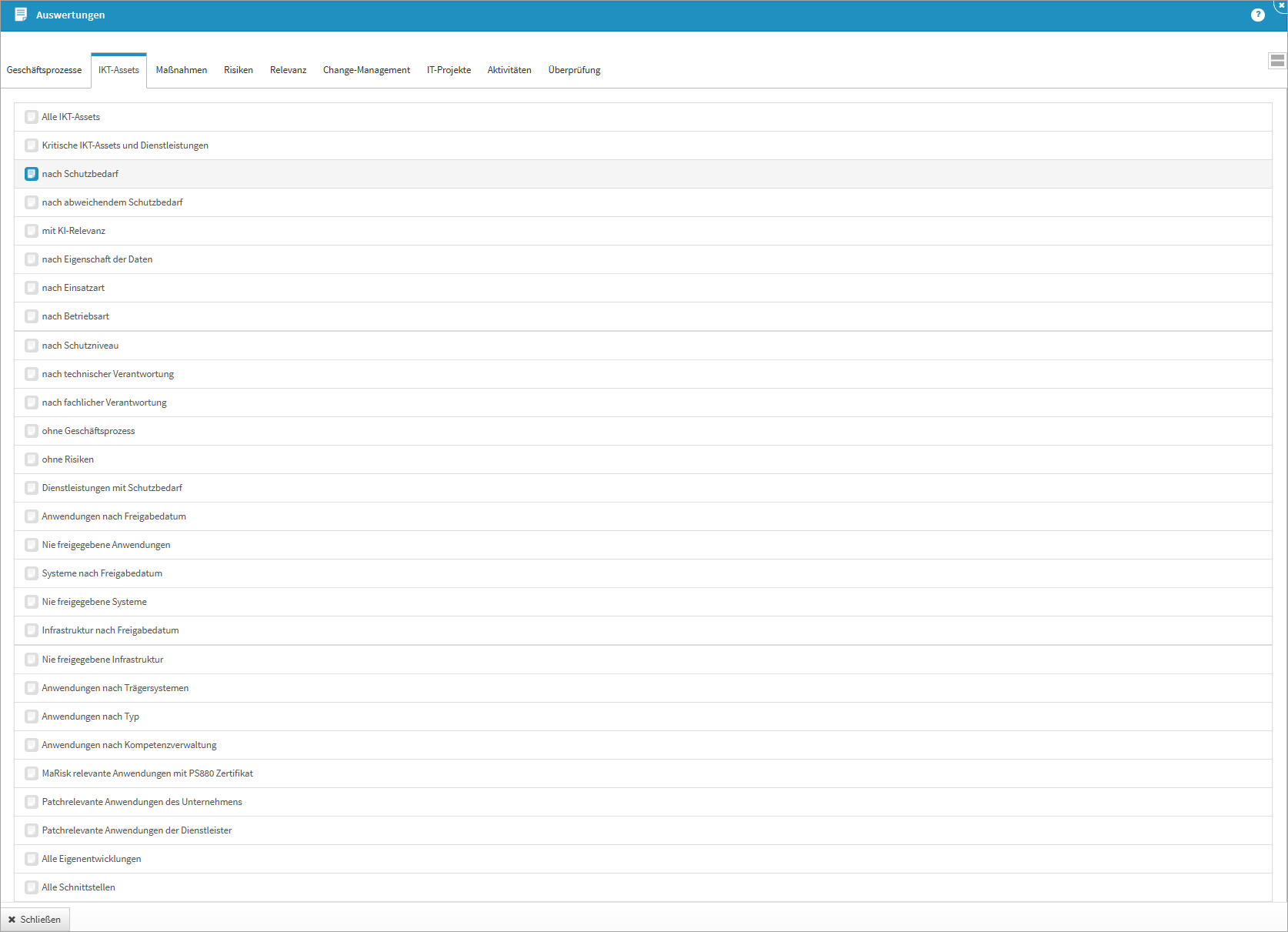Open 'MaRisk relevante Anwendungen mit PS880 Zertifikat'
The height and width of the screenshot is (932, 1288).
[x=147, y=773]
